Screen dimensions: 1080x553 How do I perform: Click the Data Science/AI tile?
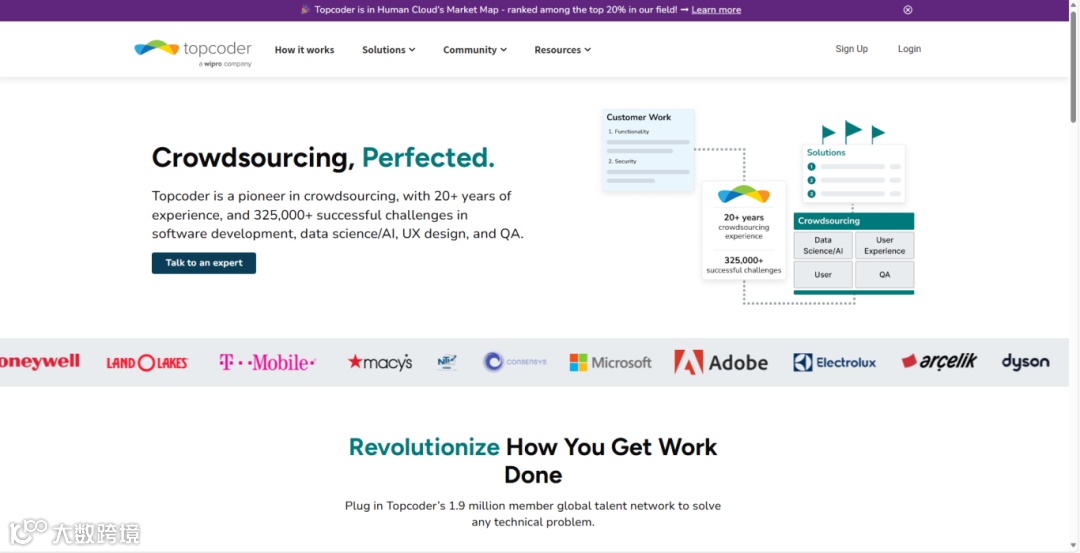pyautogui.click(x=823, y=245)
